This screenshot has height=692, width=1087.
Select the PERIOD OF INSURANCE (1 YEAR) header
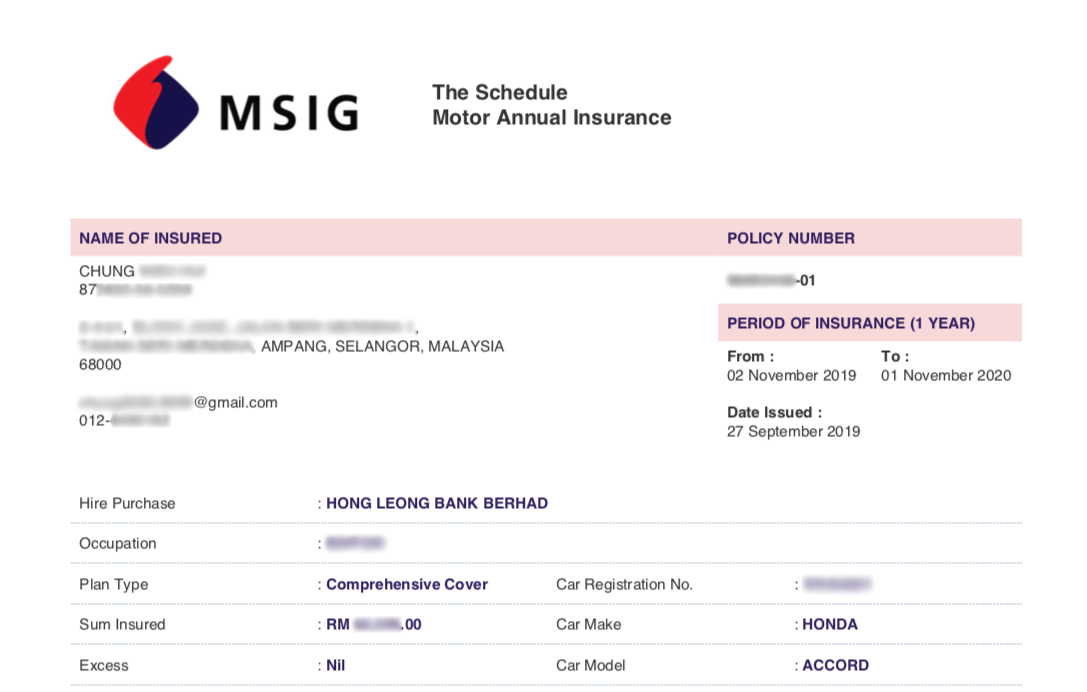click(851, 323)
